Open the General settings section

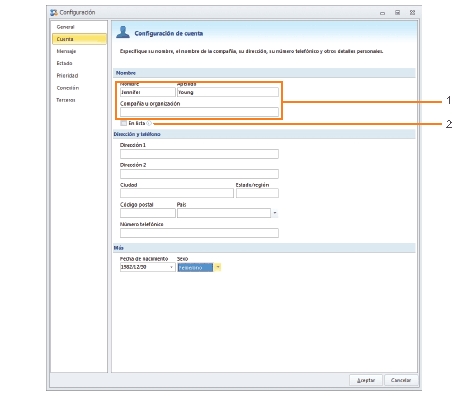pos(65,27)
